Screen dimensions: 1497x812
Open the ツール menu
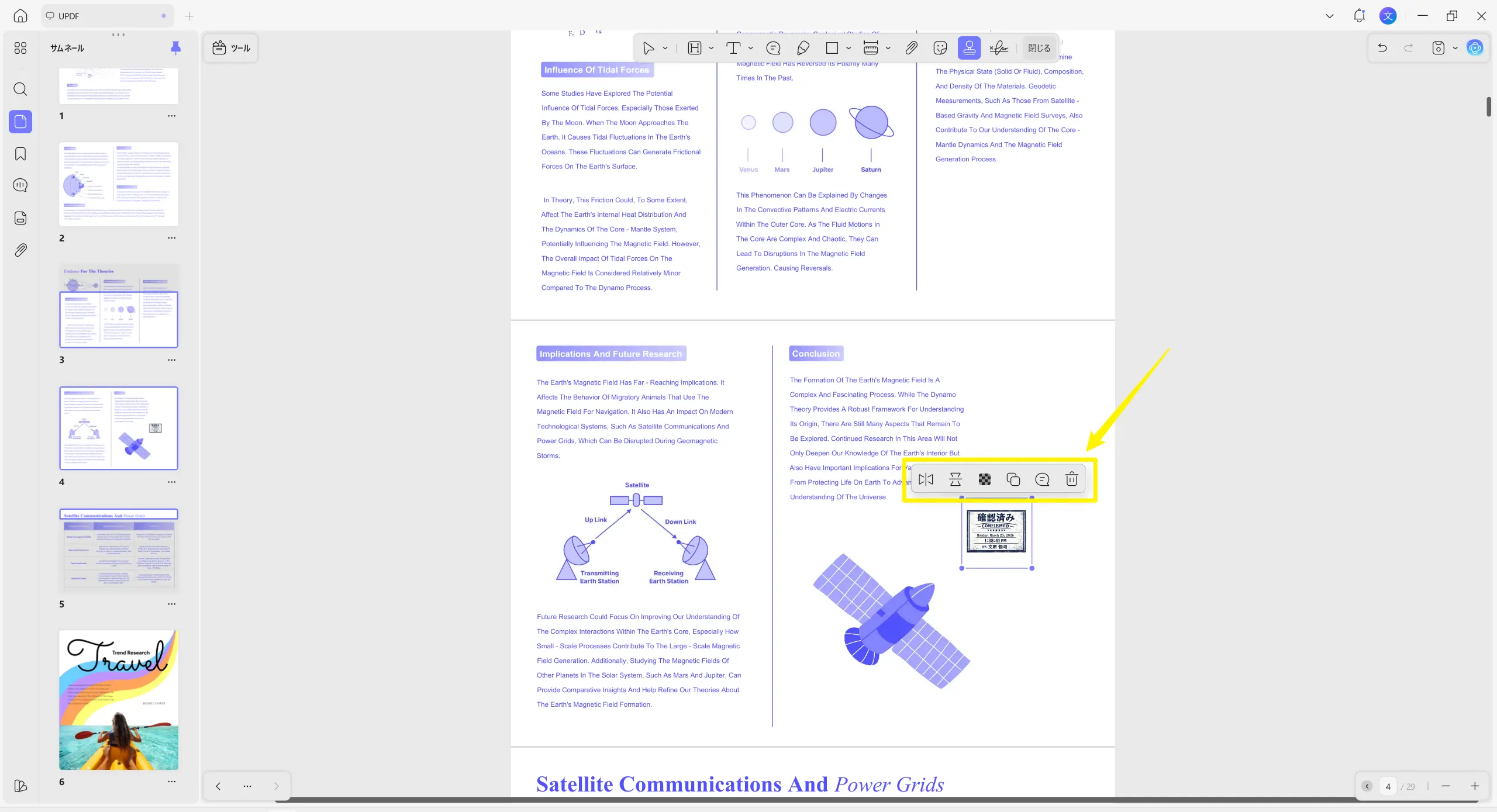point(231,48)
